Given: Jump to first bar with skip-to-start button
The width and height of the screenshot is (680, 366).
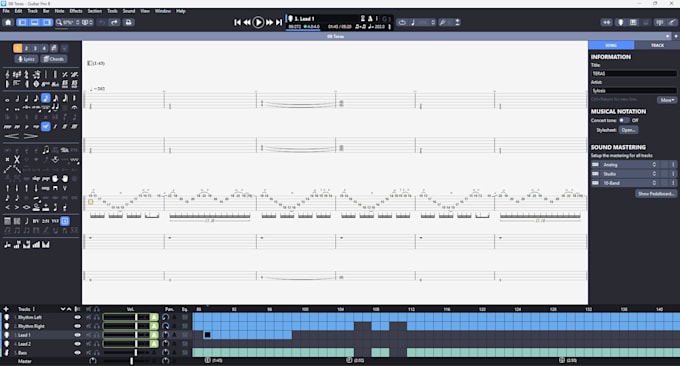Looking at the screenshot, I should point(237,22).
